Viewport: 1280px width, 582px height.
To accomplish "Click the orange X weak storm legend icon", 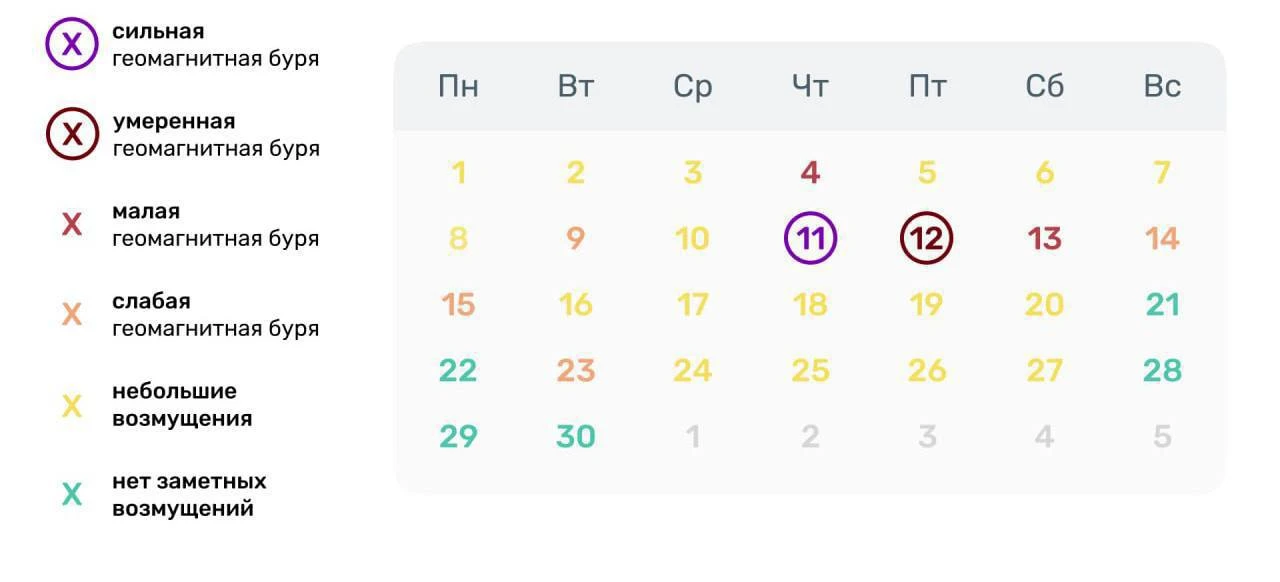I will point(72,315).
